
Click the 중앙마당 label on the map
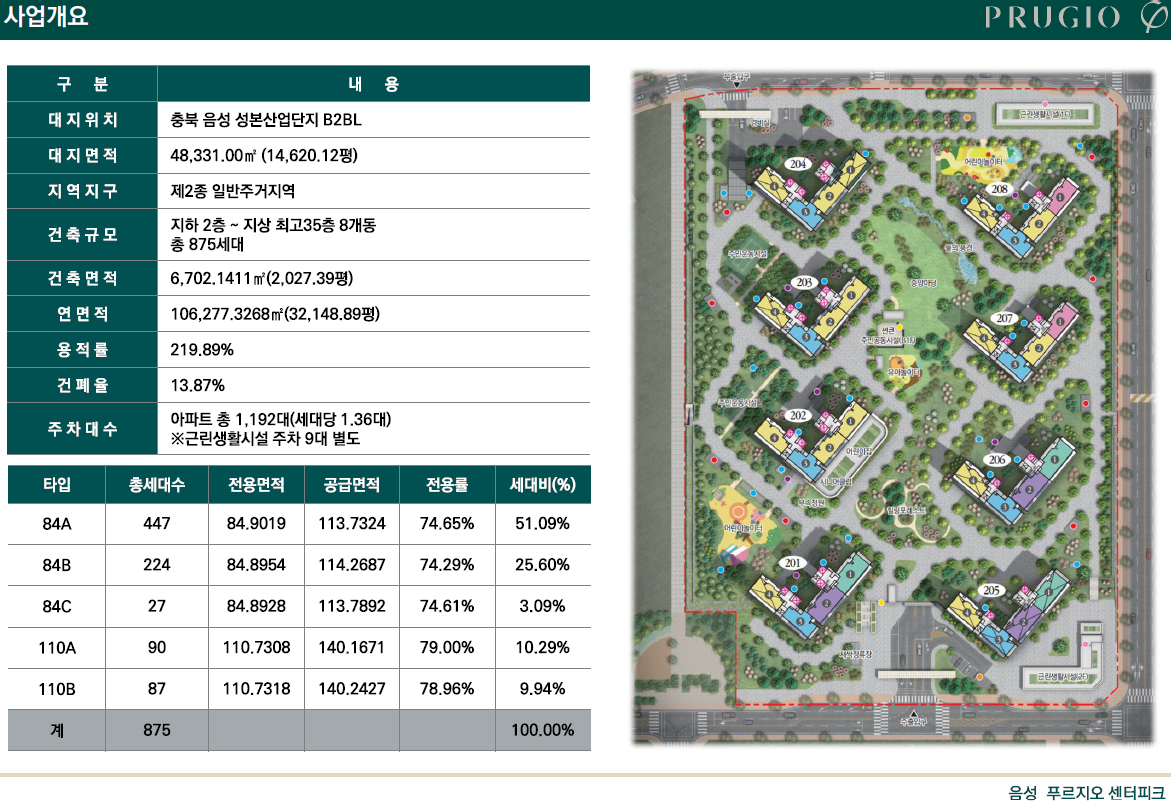click(x=923, y=283)
